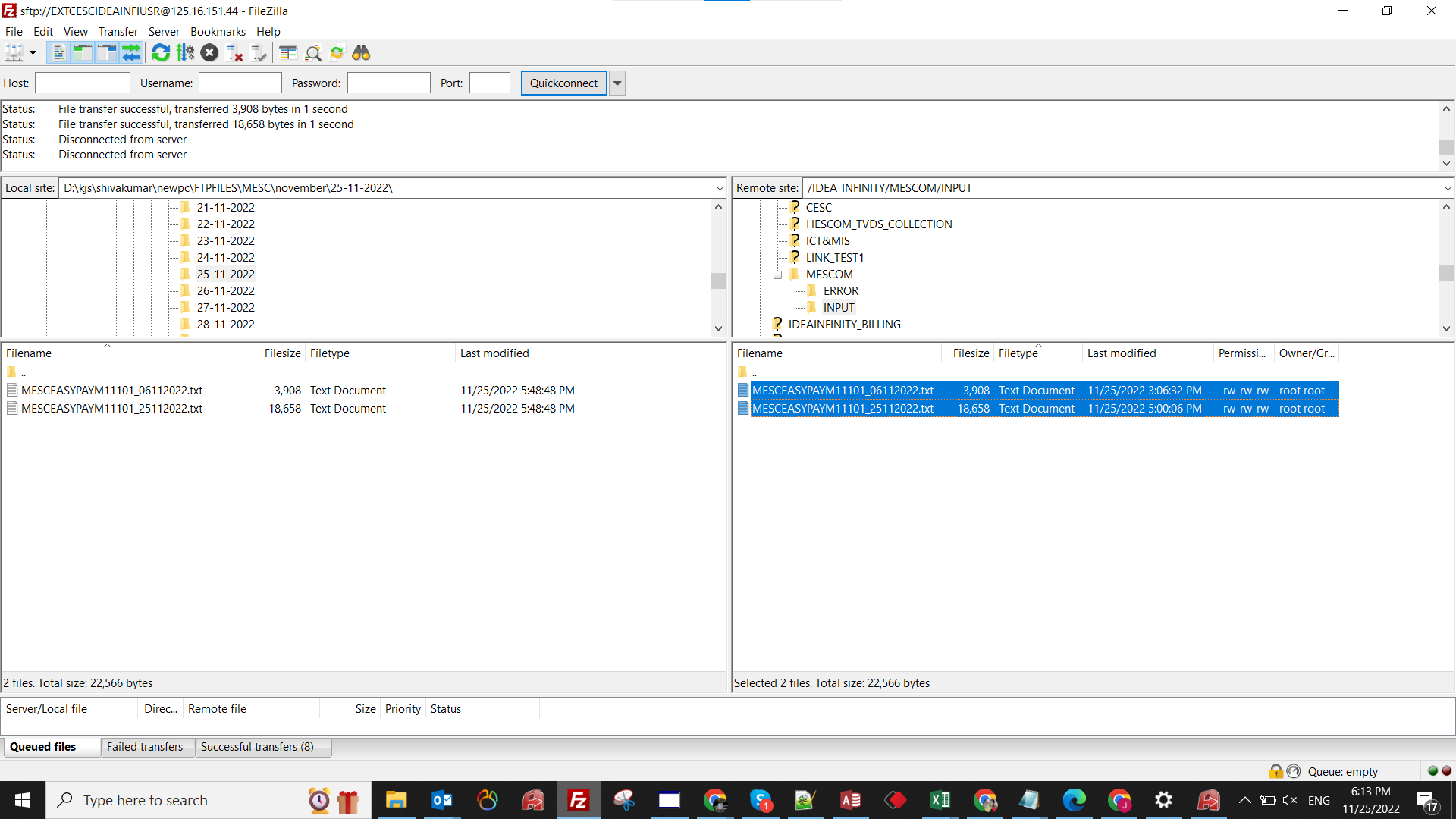Select remote file MESCEASYPAYM11101_06112022.txt
This screenshot has height=819, width=1456.
(843, 391)
